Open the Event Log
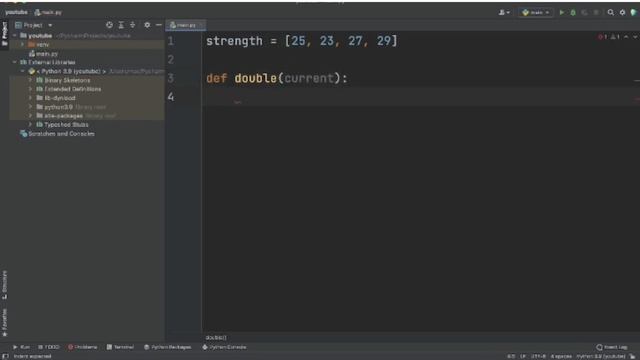 coord(611,347)
